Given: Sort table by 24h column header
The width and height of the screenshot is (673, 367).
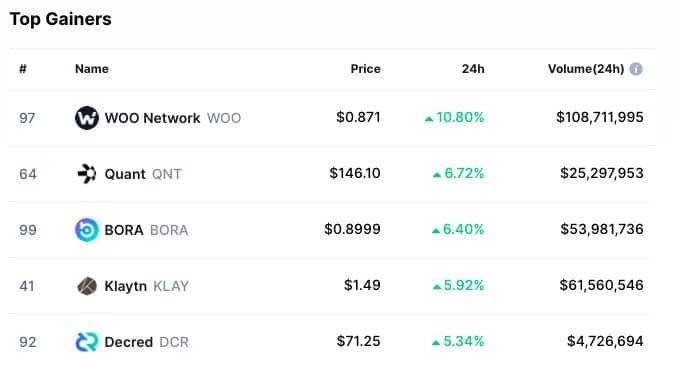Looking at the screenshot, I should coord(473,69).
